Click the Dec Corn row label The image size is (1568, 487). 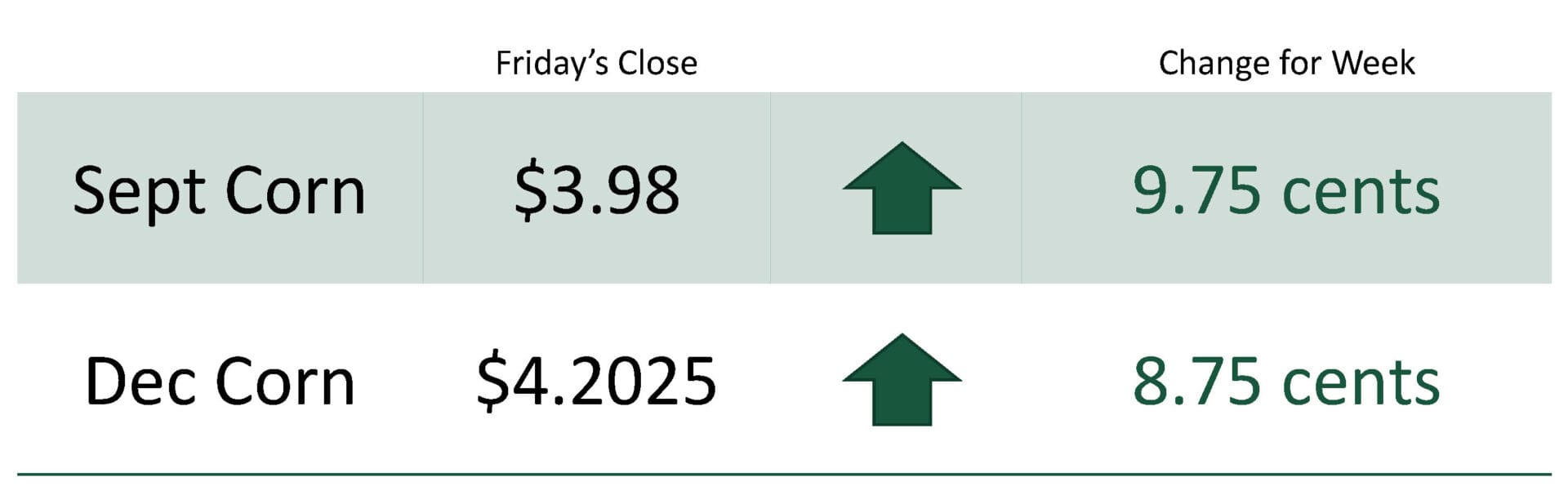[x=220, y=382]
